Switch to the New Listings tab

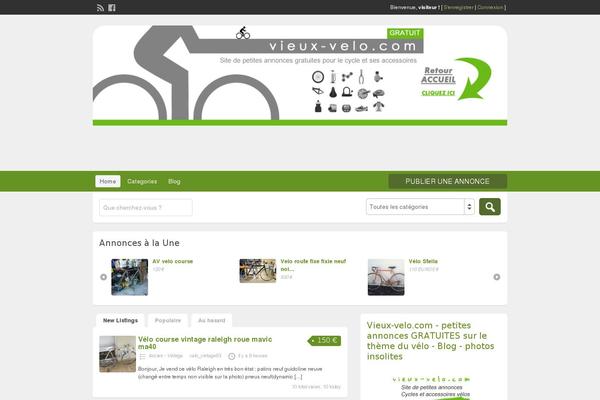[x=120, y=320]
